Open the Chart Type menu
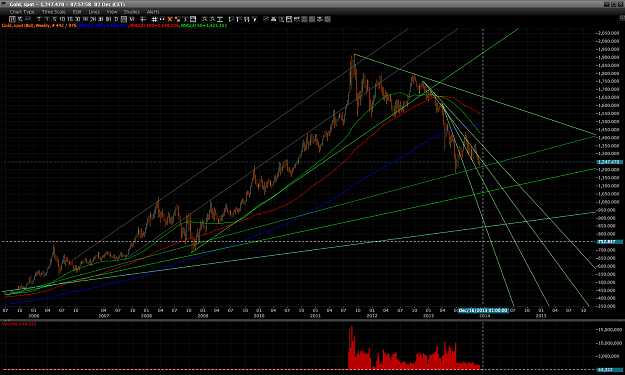Image resolution: width=625 pixels, height=375 pixels. pyautogui.click(x=22, y=12)
